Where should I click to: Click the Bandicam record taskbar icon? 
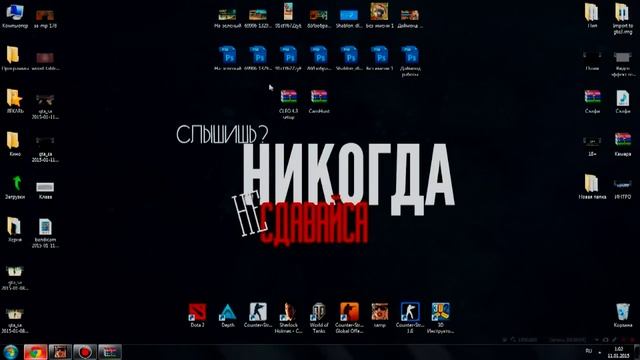point(84,352)
